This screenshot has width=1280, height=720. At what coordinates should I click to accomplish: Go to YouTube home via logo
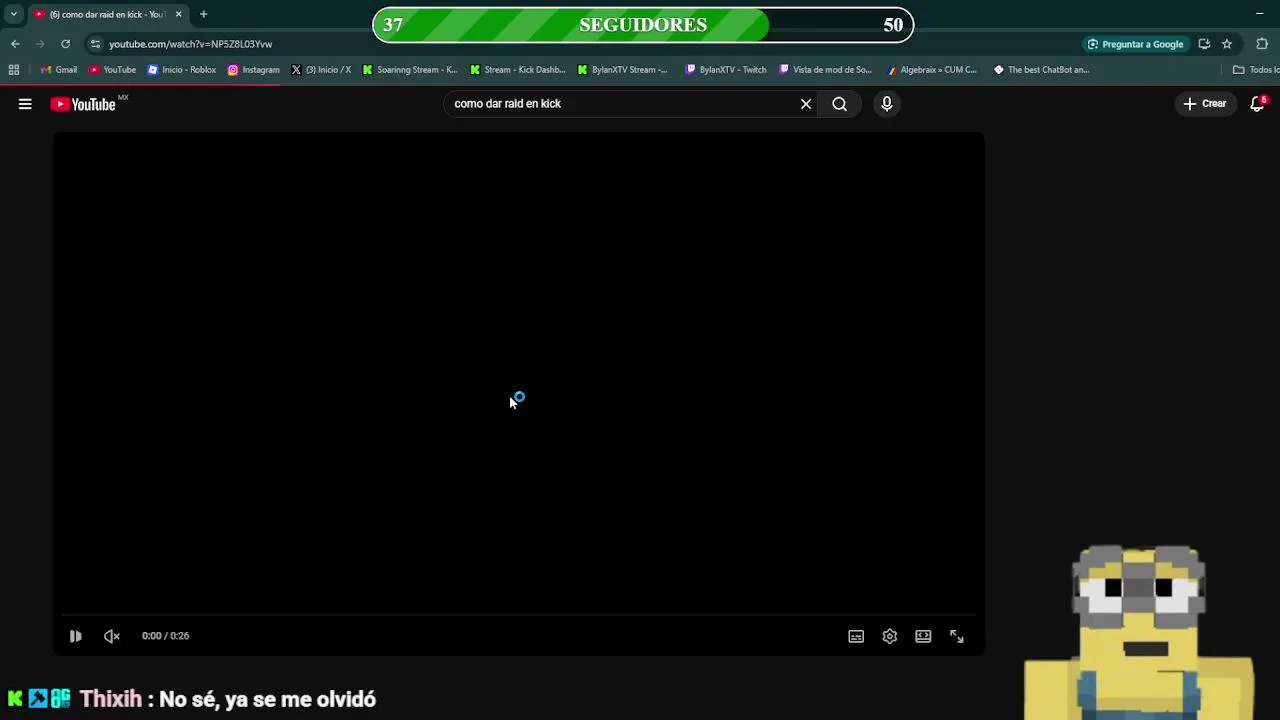click(83, 104)
